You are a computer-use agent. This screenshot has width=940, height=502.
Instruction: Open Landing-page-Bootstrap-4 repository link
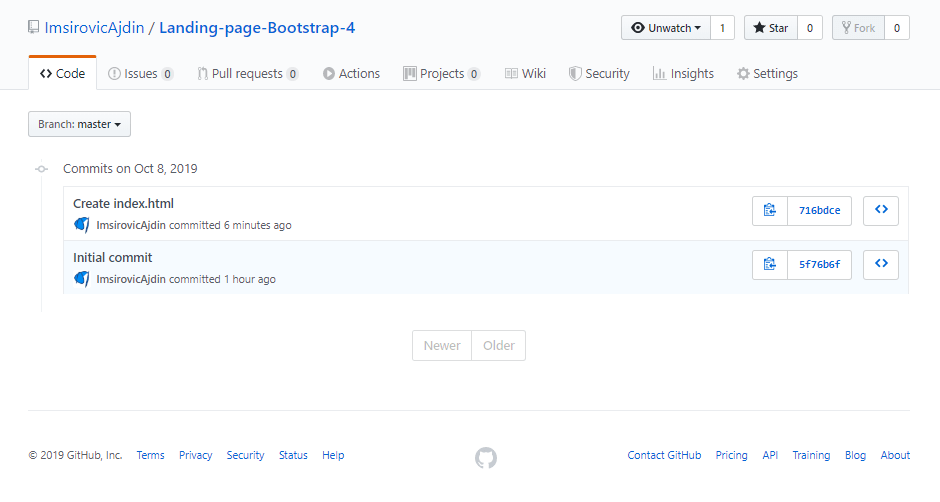[x=257, y=28]
